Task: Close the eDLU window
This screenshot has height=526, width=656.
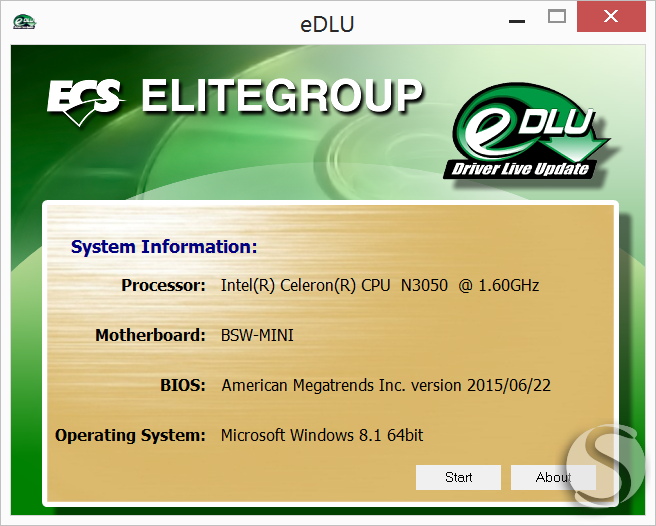Action: [x=611, y=17]
